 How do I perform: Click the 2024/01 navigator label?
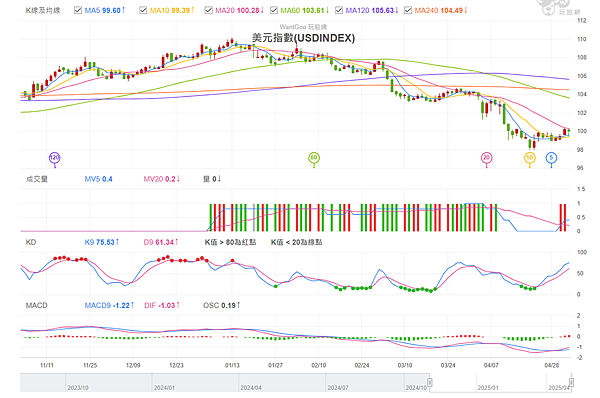tap(165, 388)
